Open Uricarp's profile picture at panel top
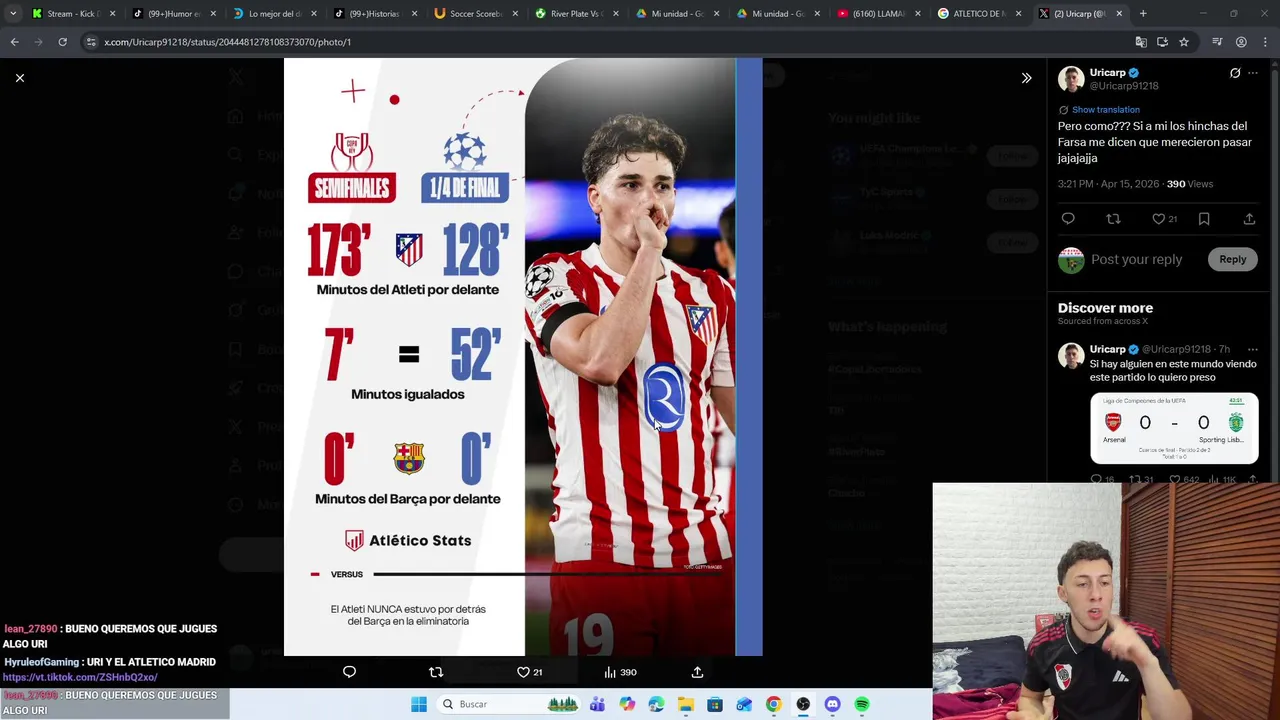 [x=1071, y=79]
